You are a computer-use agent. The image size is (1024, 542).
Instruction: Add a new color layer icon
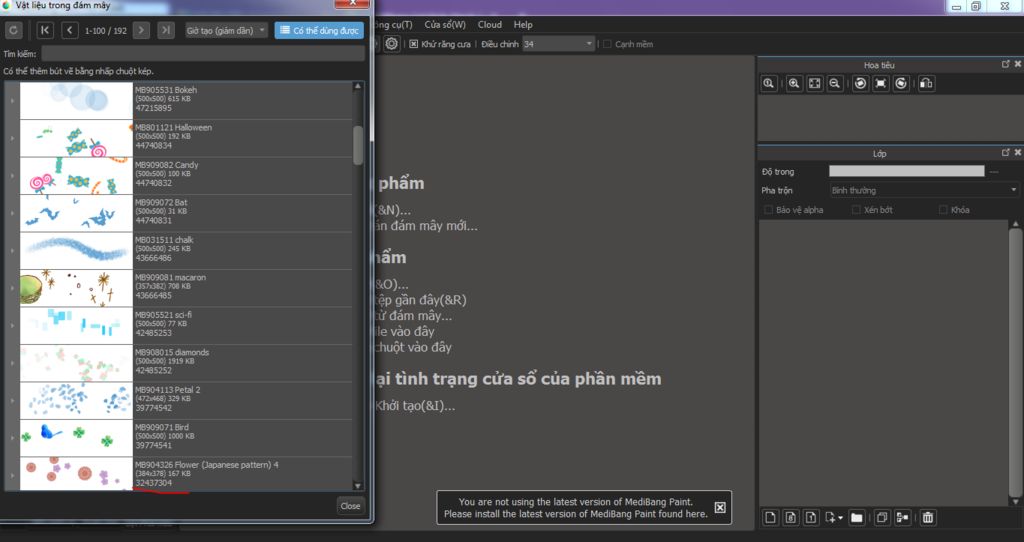tap(771, 517)
